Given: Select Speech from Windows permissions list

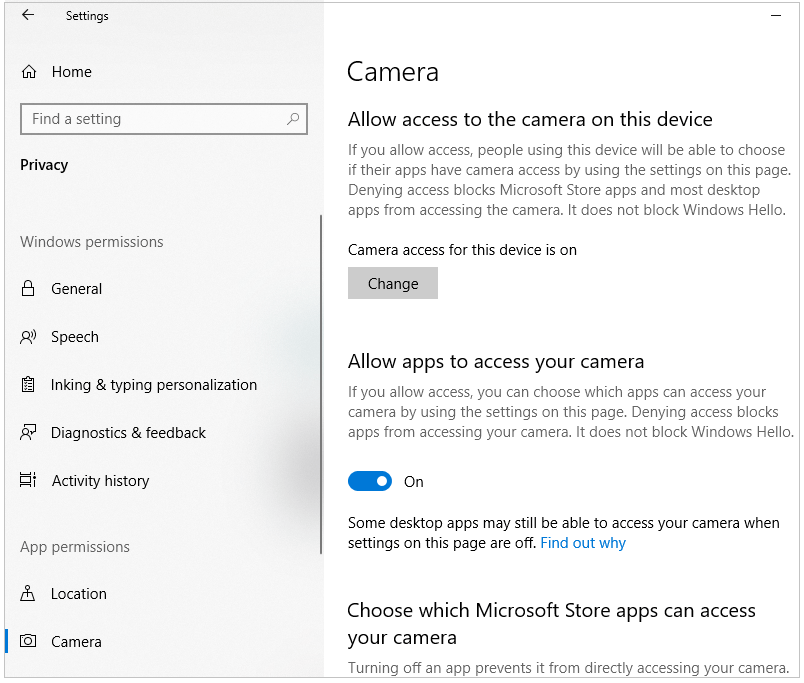Looking at the screenshot, I should click(75, 337).
